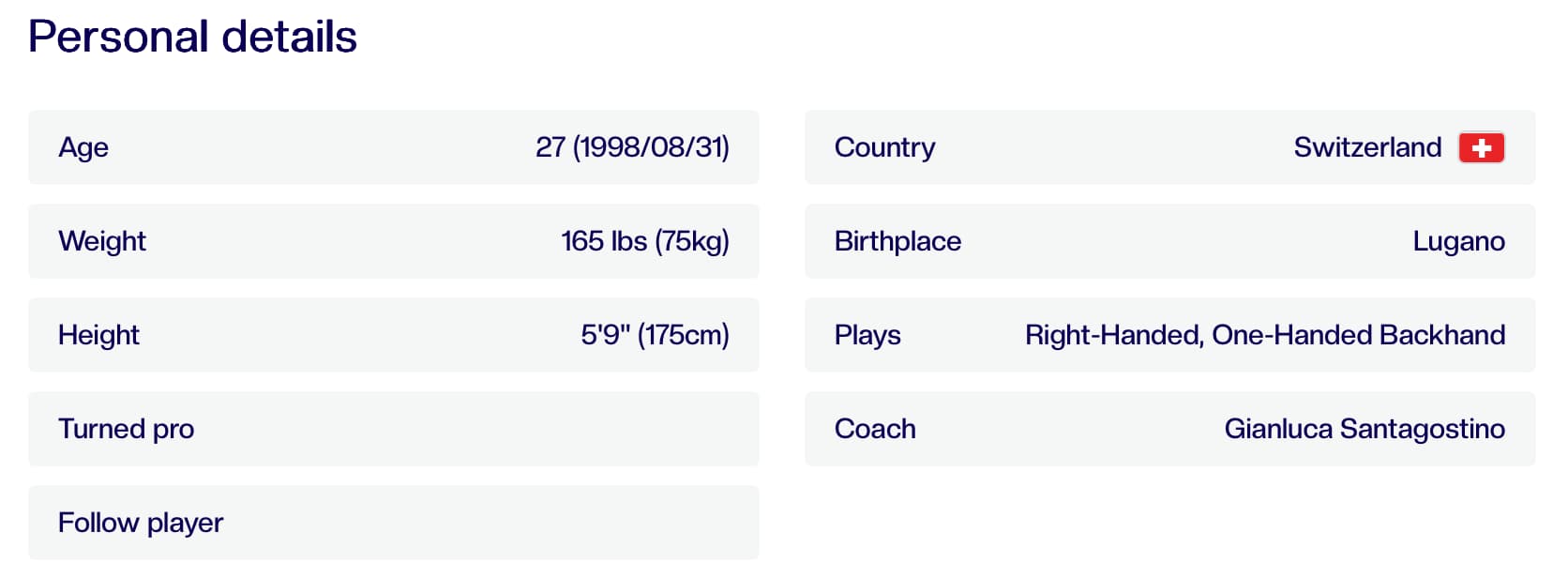The width and height of the screenshot is (1568, 578).
Task: Select Right-Handed, One-Handed Backhand text
Action: (x=1264, y=335)
